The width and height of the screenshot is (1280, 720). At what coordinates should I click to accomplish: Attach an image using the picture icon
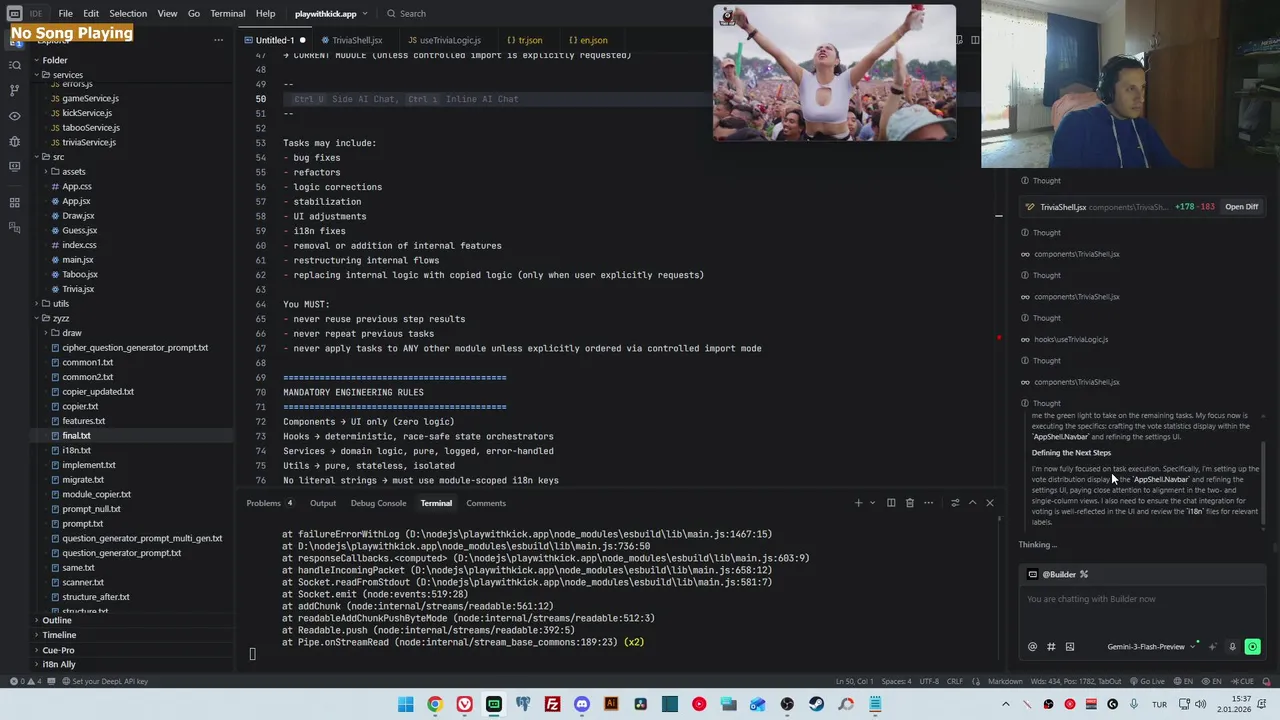pos(1069,647)
